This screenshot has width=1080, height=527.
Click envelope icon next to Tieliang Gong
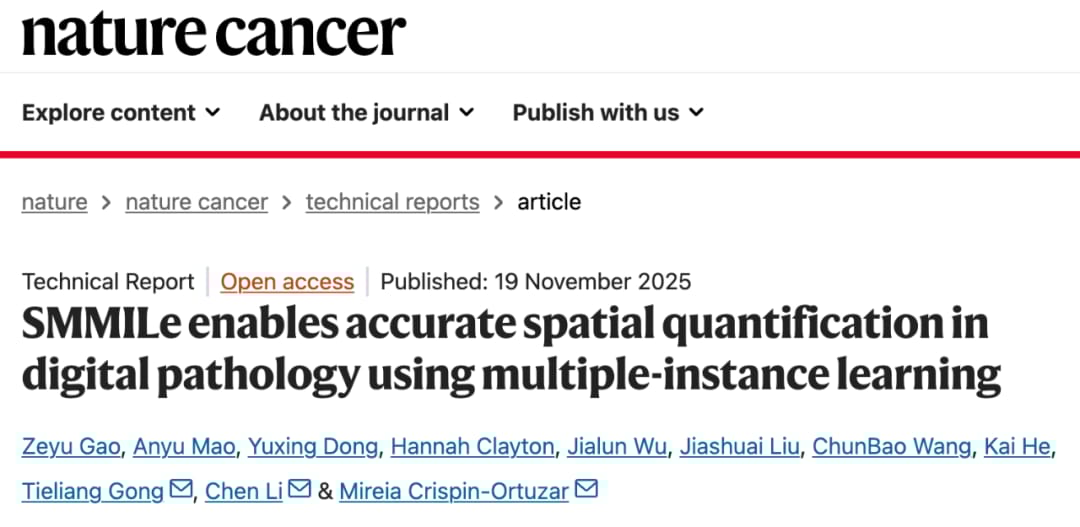[x=181, y=490]
